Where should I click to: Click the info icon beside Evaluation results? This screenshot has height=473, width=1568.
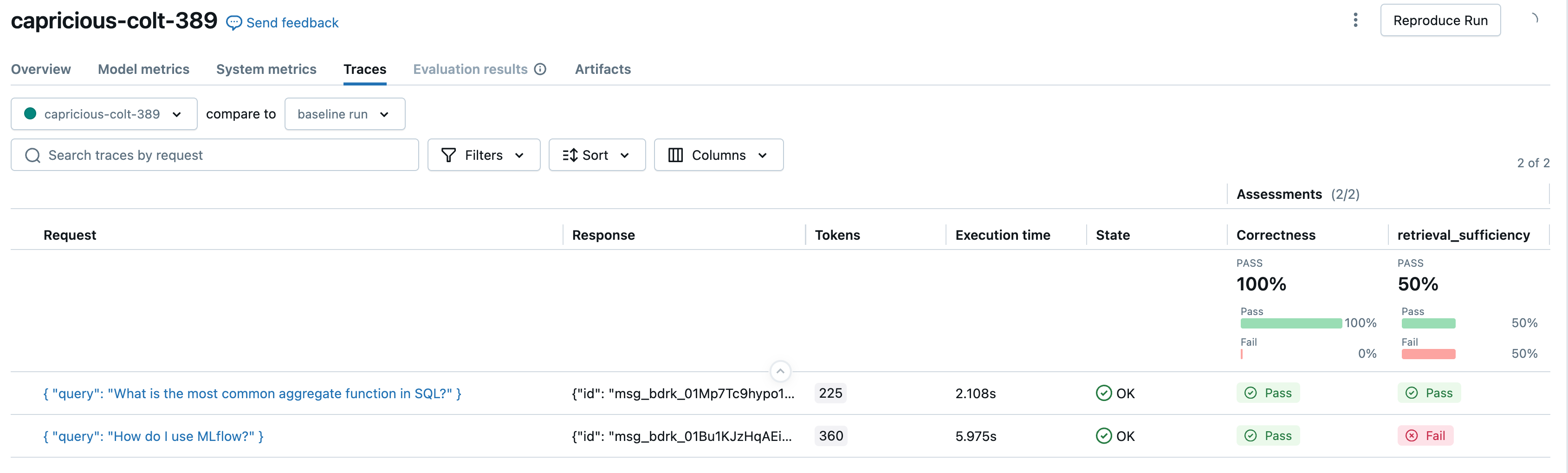[x=540, y=70]
